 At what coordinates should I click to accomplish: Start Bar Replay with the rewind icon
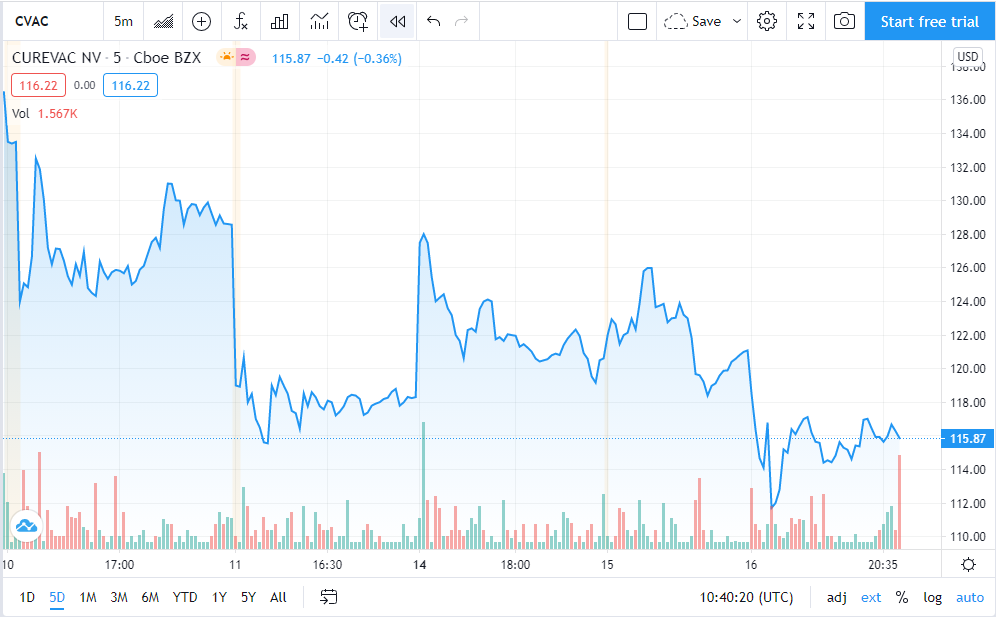pos(397,21)
